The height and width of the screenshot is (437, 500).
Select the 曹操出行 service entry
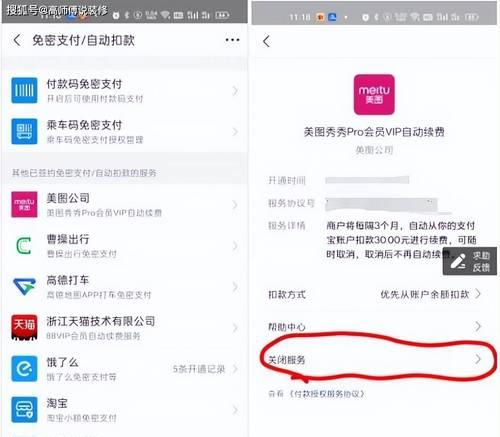point(125,246)
